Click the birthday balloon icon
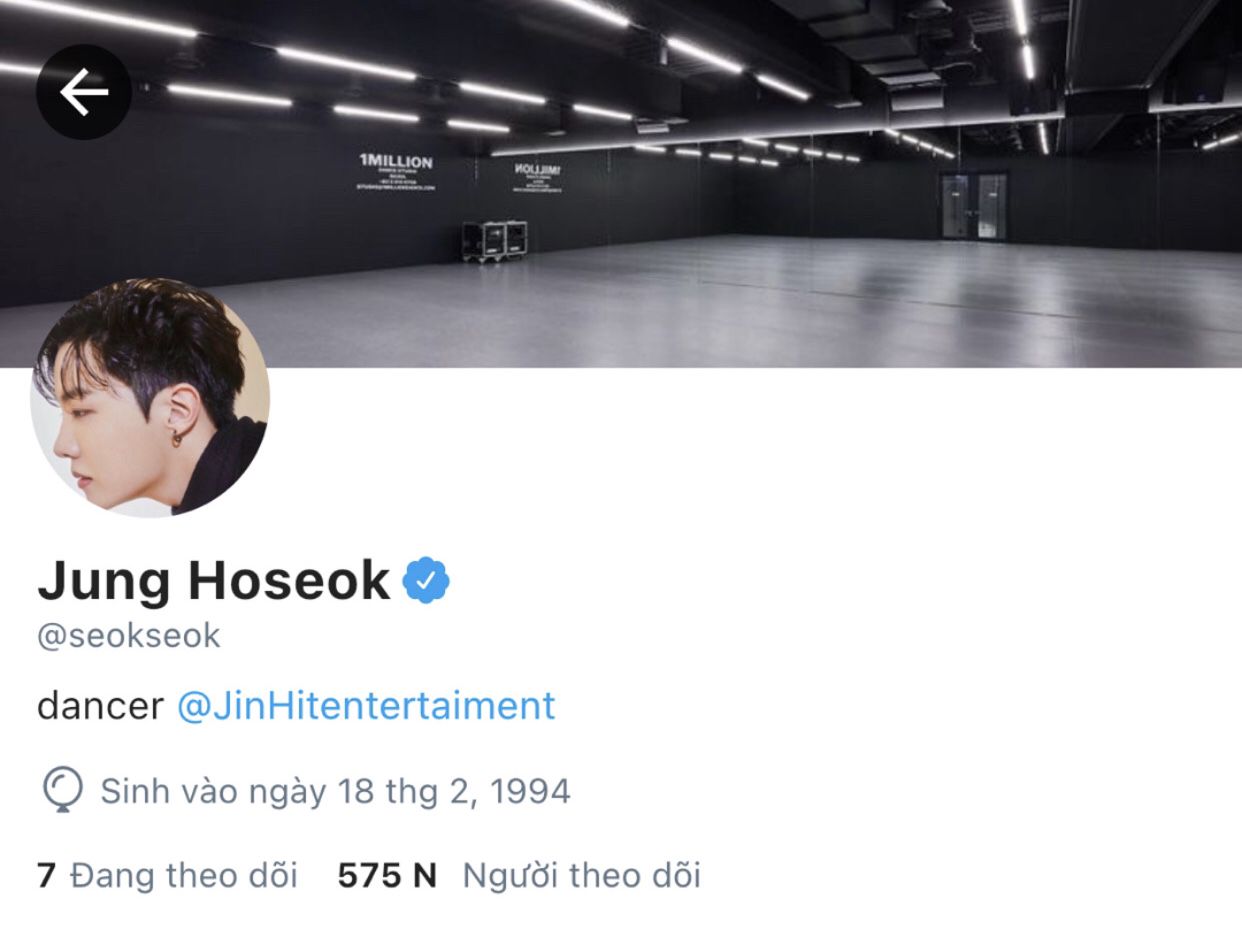 tap(61, 790)
